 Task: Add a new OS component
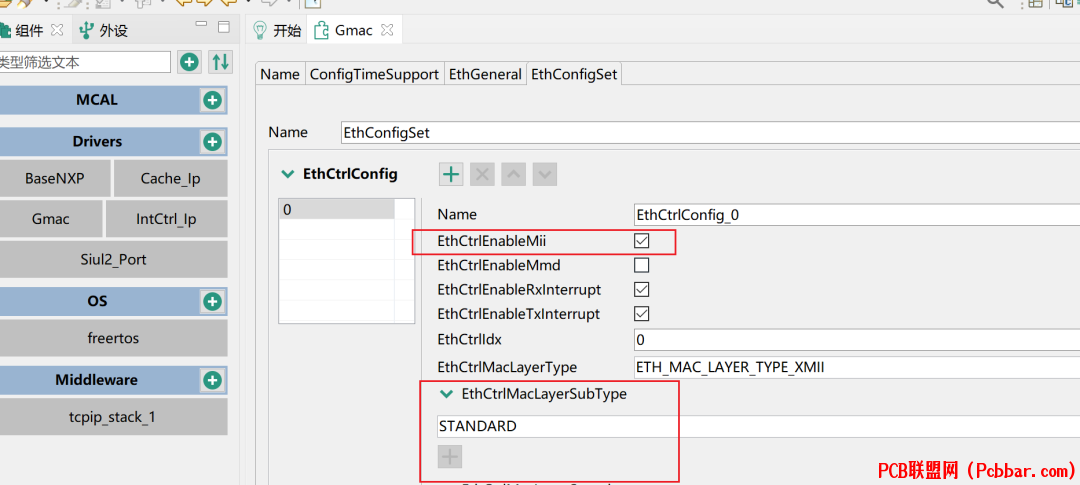pos(213,301)
